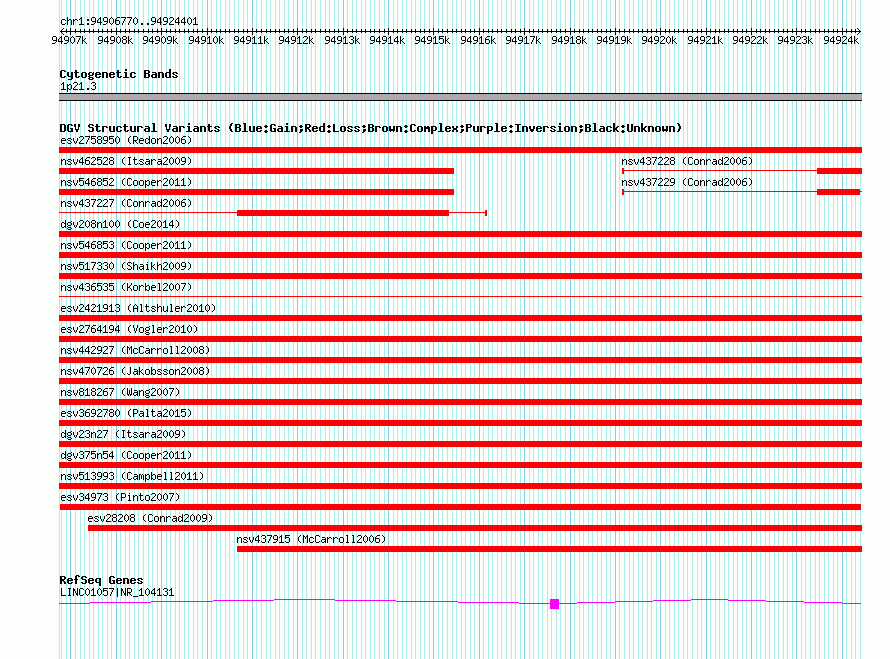
Task: Select dgv23n27 (Itsara2009) label
Action: [123, 434]
